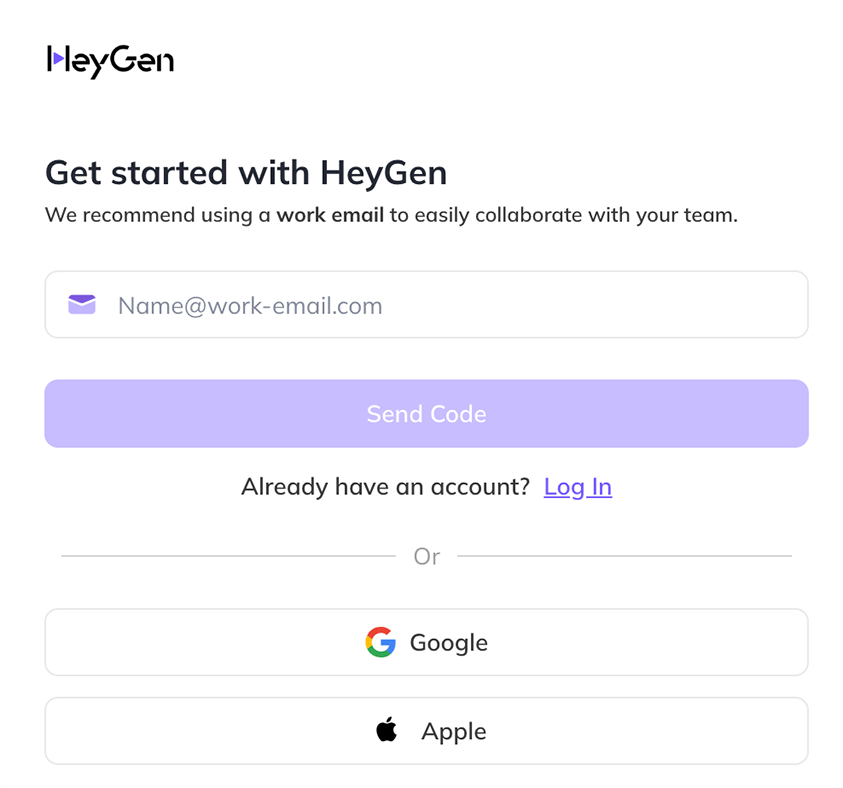This screenshot has width=843, height=788.
Task: Click the 'Or' divider label
Action: [x=426, y=556]
